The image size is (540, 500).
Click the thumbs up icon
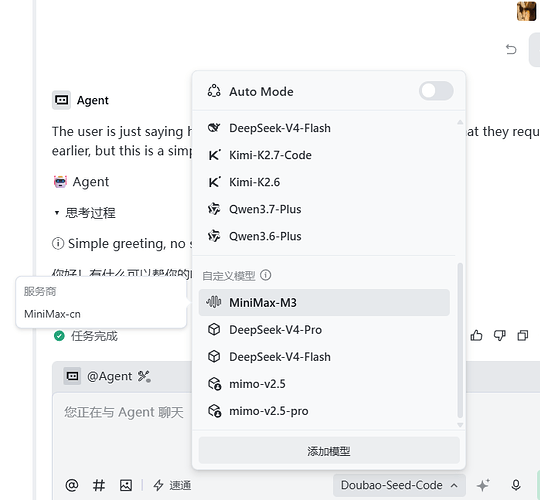click(x=477, y=335)
